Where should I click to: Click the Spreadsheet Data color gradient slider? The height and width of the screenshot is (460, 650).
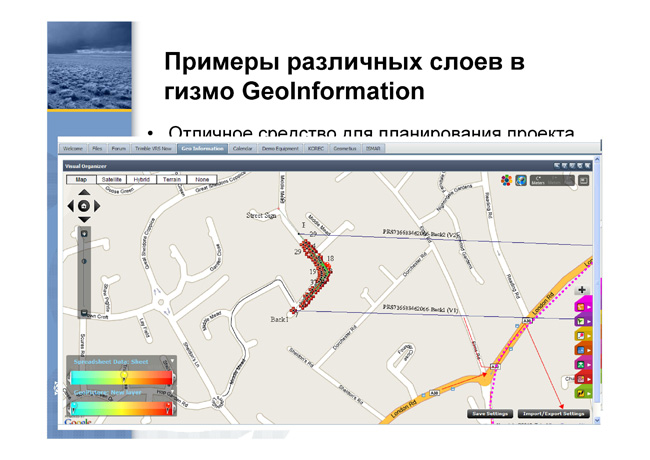point(121,378)
